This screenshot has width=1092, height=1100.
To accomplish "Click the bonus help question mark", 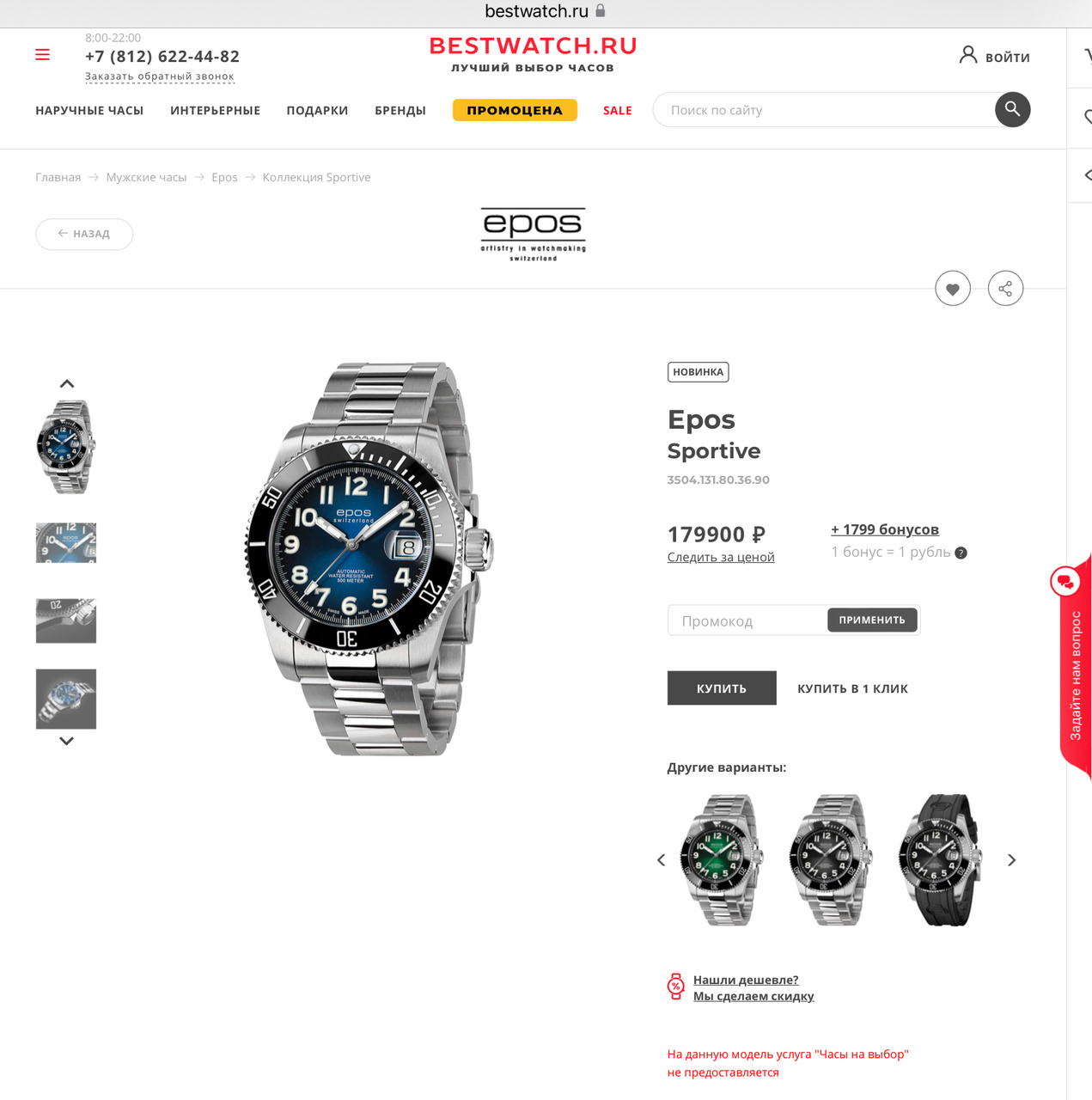I will click(x=961, y=553).
